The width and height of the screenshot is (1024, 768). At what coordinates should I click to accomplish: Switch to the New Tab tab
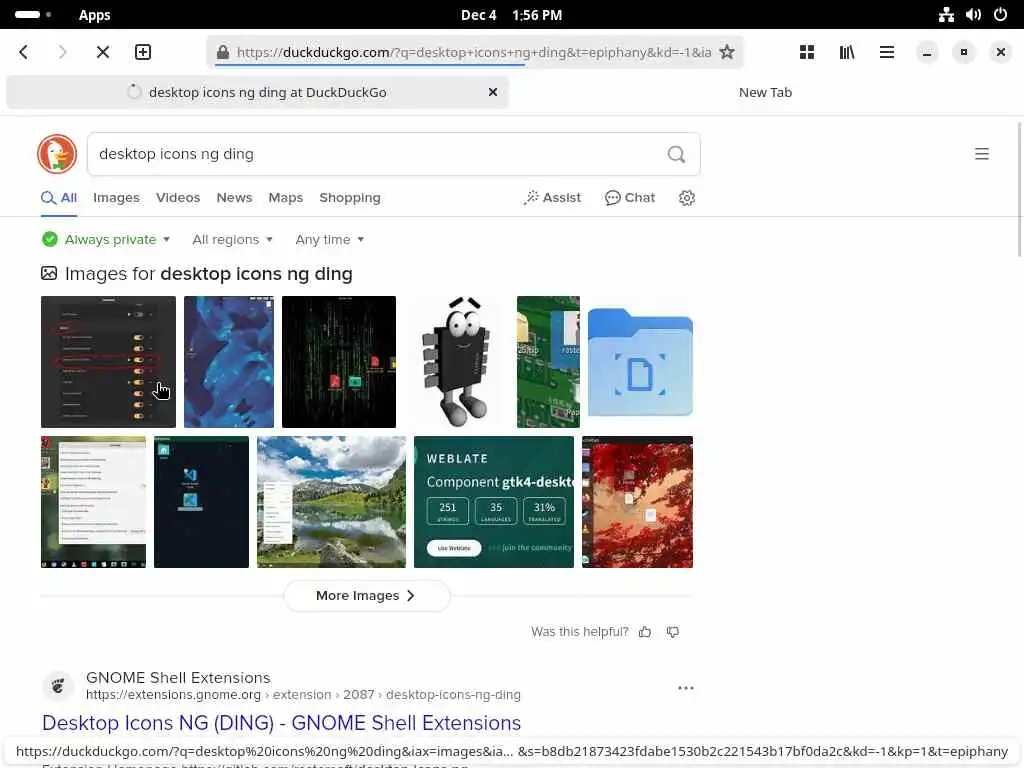point(765,92)
